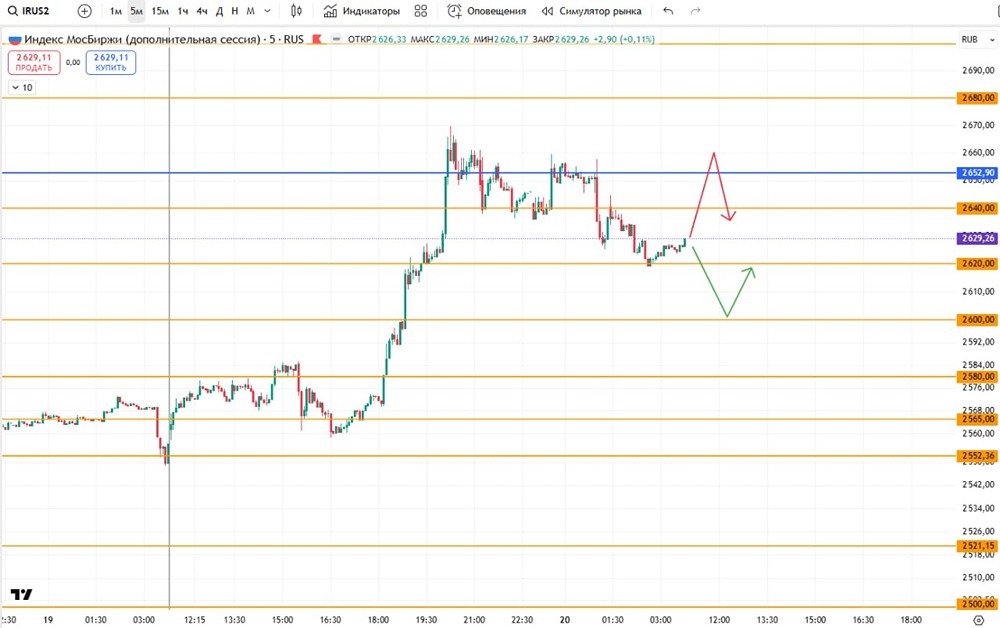Expand the timeframe list chevron

point(267,11)
